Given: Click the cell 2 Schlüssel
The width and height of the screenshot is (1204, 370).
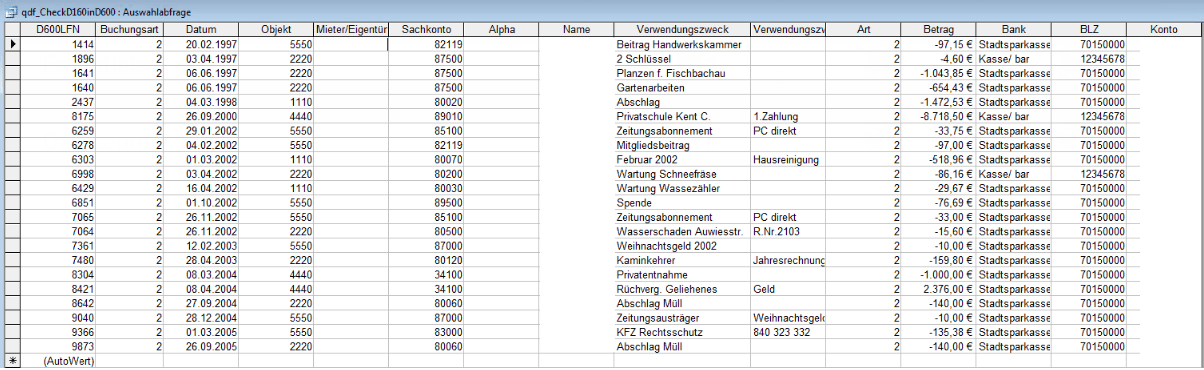Looking at the screenshot, I should pos(681,59).
